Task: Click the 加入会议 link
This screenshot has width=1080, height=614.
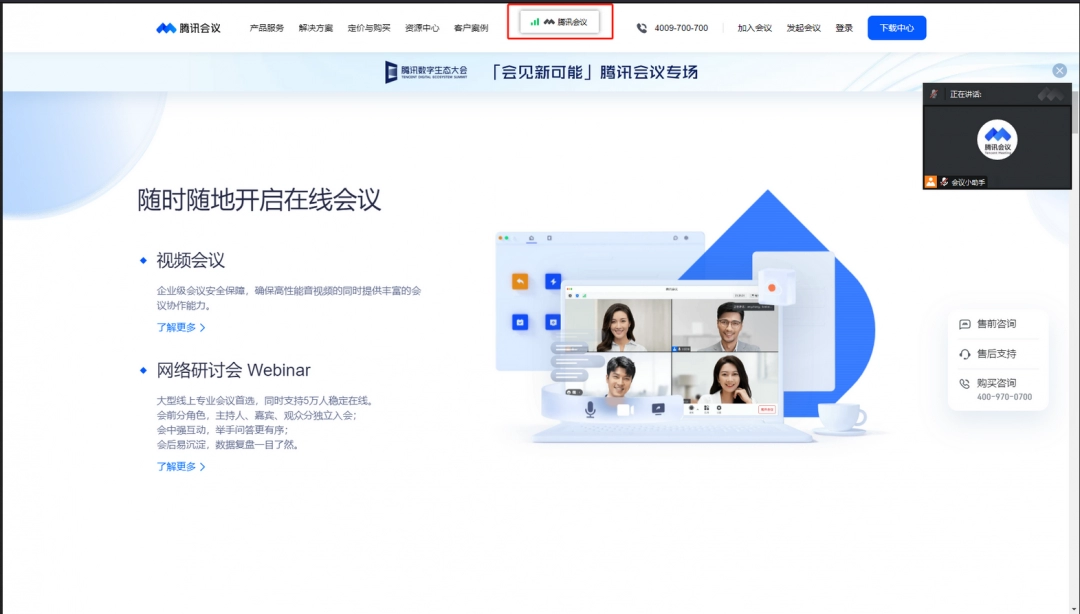Action: pos(754,28)
